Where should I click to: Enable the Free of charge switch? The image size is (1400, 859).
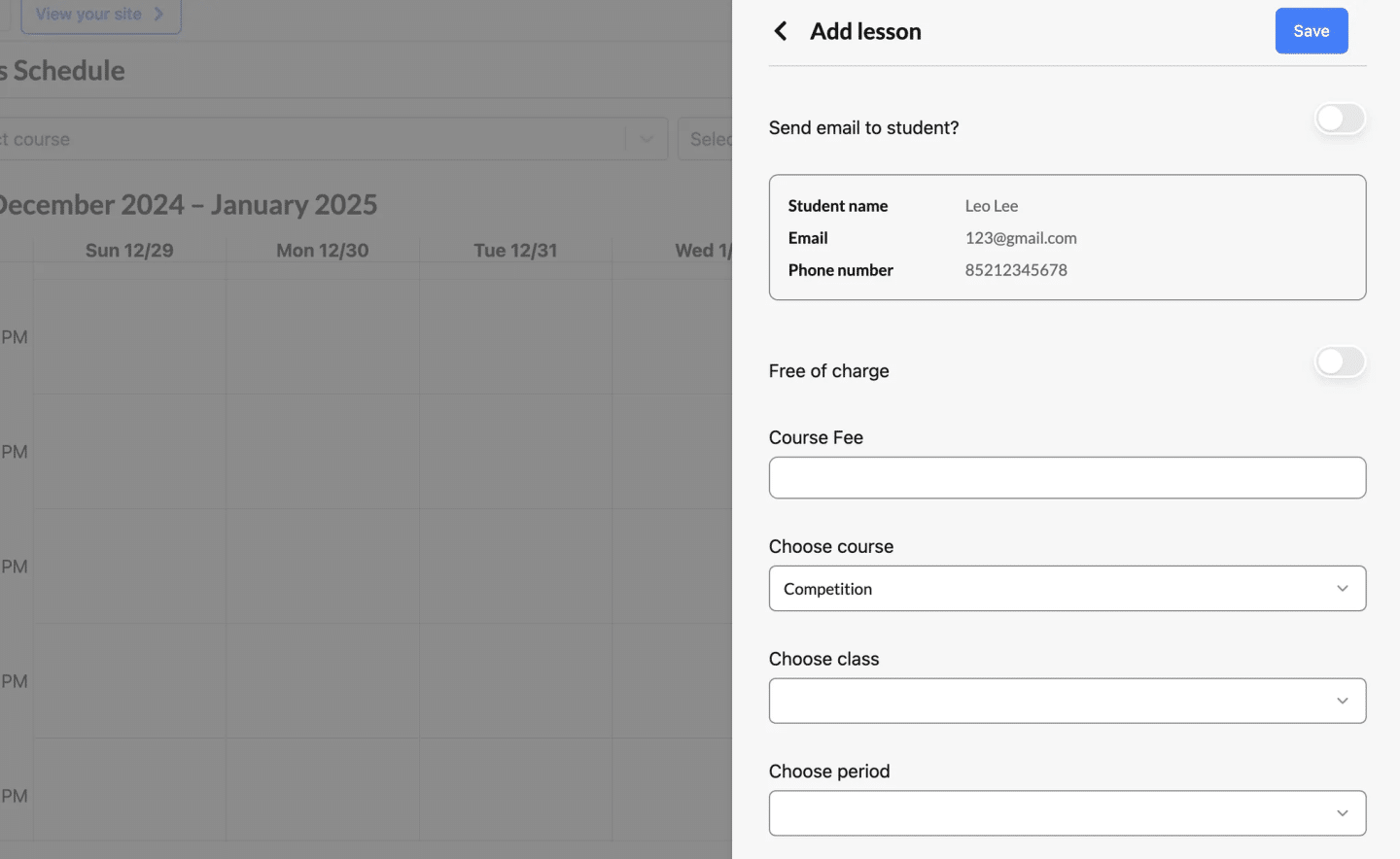pos(1340,361)
